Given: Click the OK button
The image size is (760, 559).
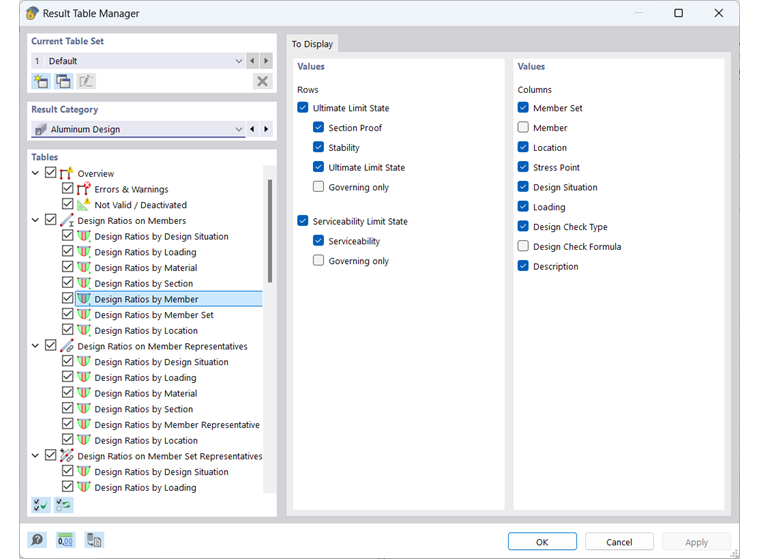Looking at the screenshot, I should point(541,541).
